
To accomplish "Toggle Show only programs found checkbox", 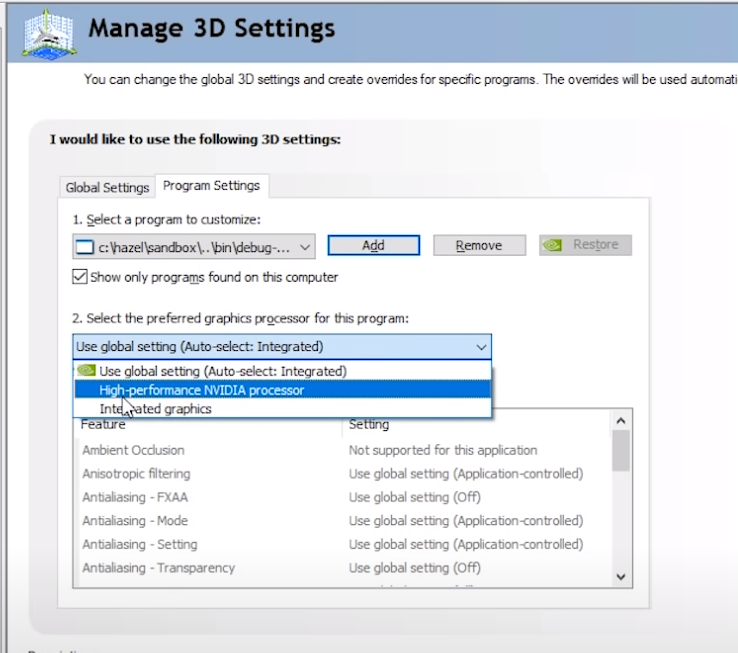I will tap(80, 277).
